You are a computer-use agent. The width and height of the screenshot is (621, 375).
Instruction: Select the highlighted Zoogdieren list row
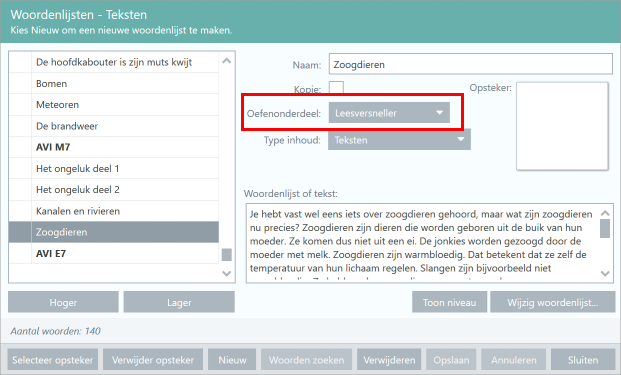[x=114, y=232]
